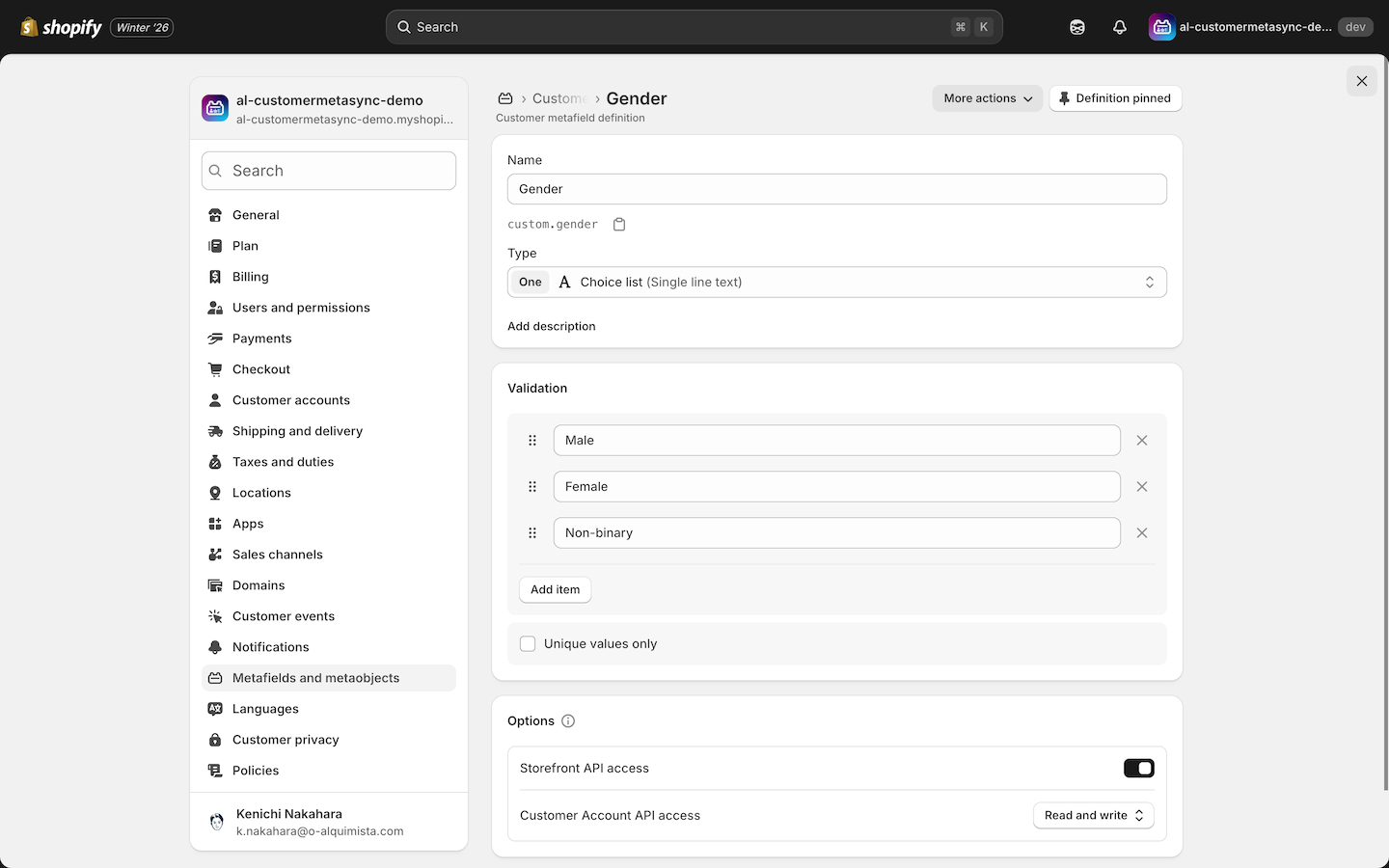Click the Add item button
Viewport: 1389px width, 868px height.
(555, 589)
